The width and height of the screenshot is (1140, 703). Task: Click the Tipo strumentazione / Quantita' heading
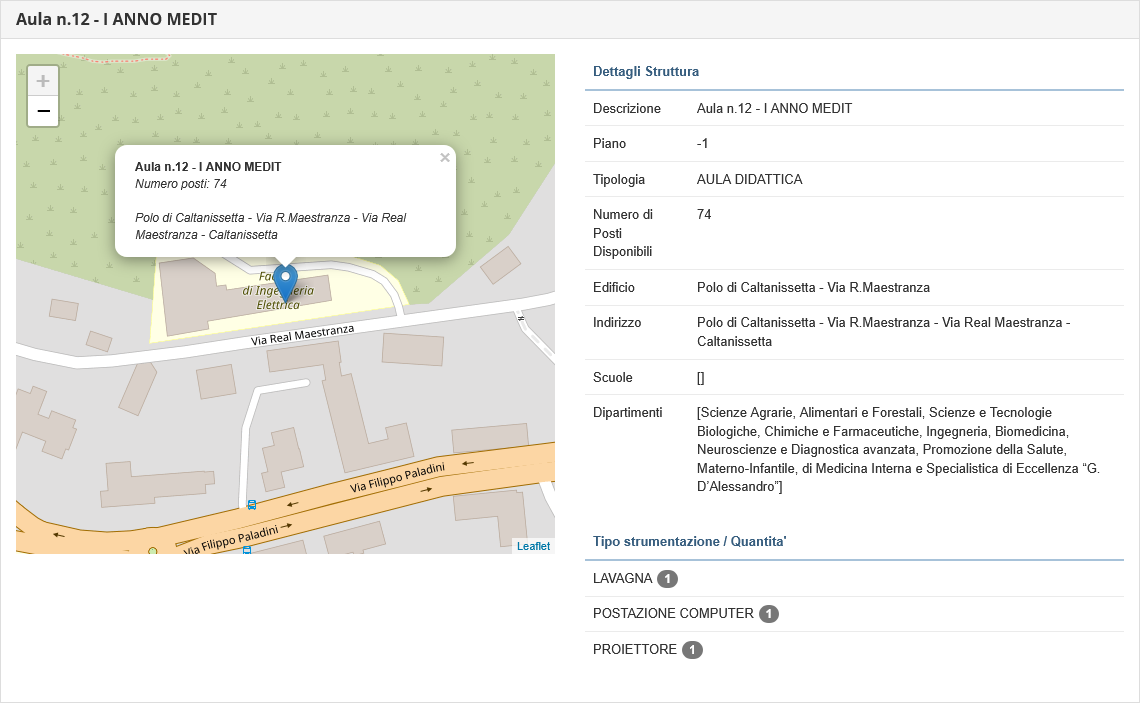pyautogui.click(x=689, y=542)
